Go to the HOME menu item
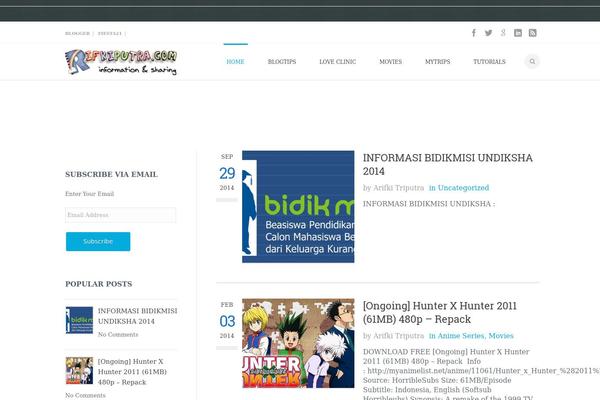The width and height of the screenshot is (600, 400). tap(235, 62)
